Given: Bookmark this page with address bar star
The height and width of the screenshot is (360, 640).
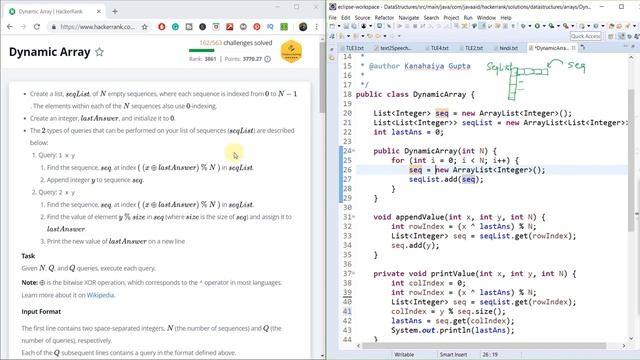Looking at the screenshot, I should pos(144,27).
